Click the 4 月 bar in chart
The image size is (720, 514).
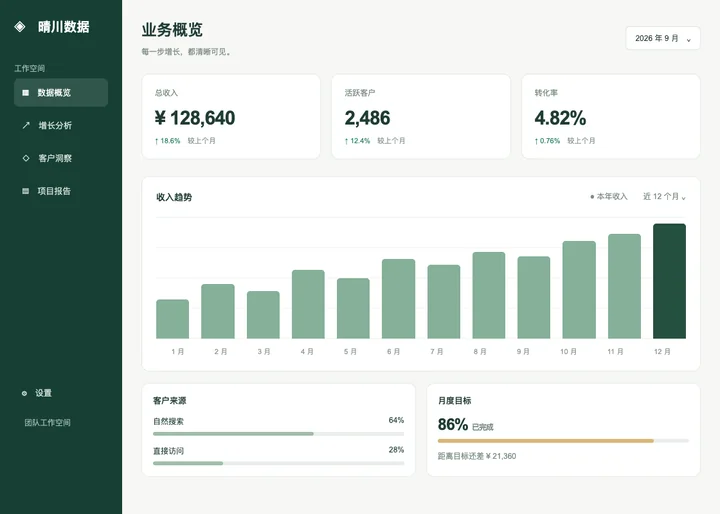308,305
